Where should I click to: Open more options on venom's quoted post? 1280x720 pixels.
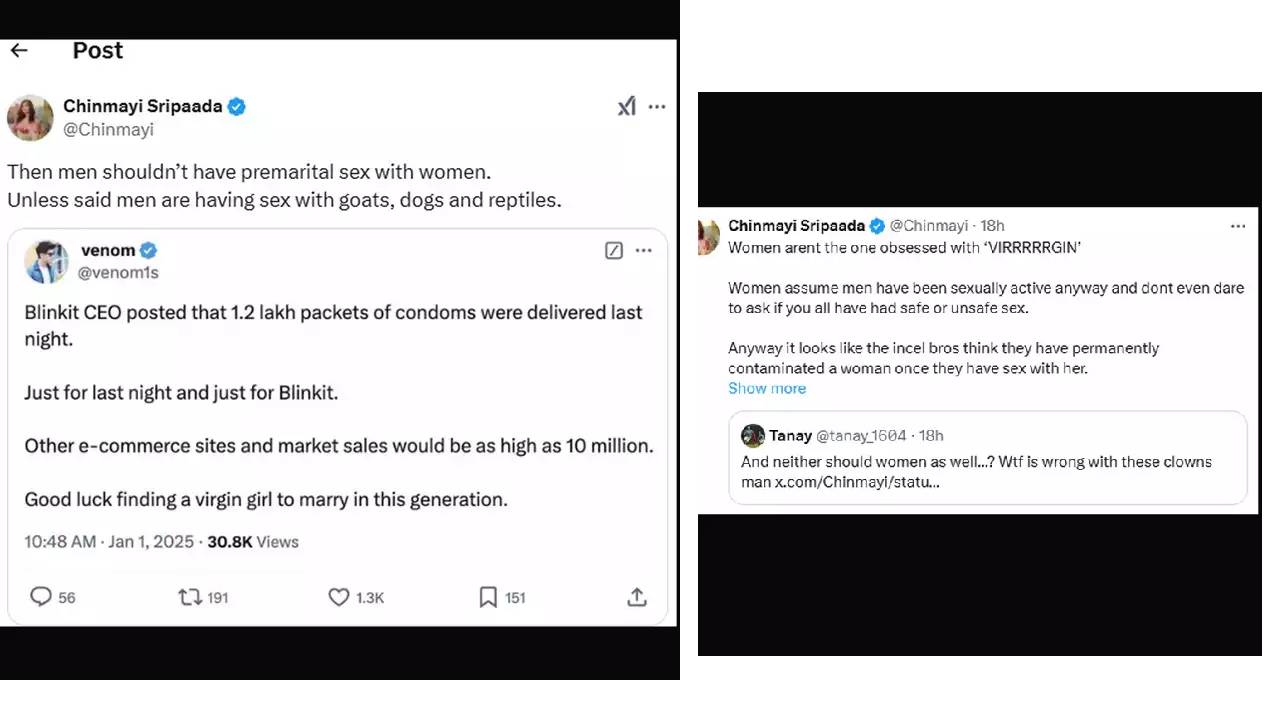pos(644,251)
